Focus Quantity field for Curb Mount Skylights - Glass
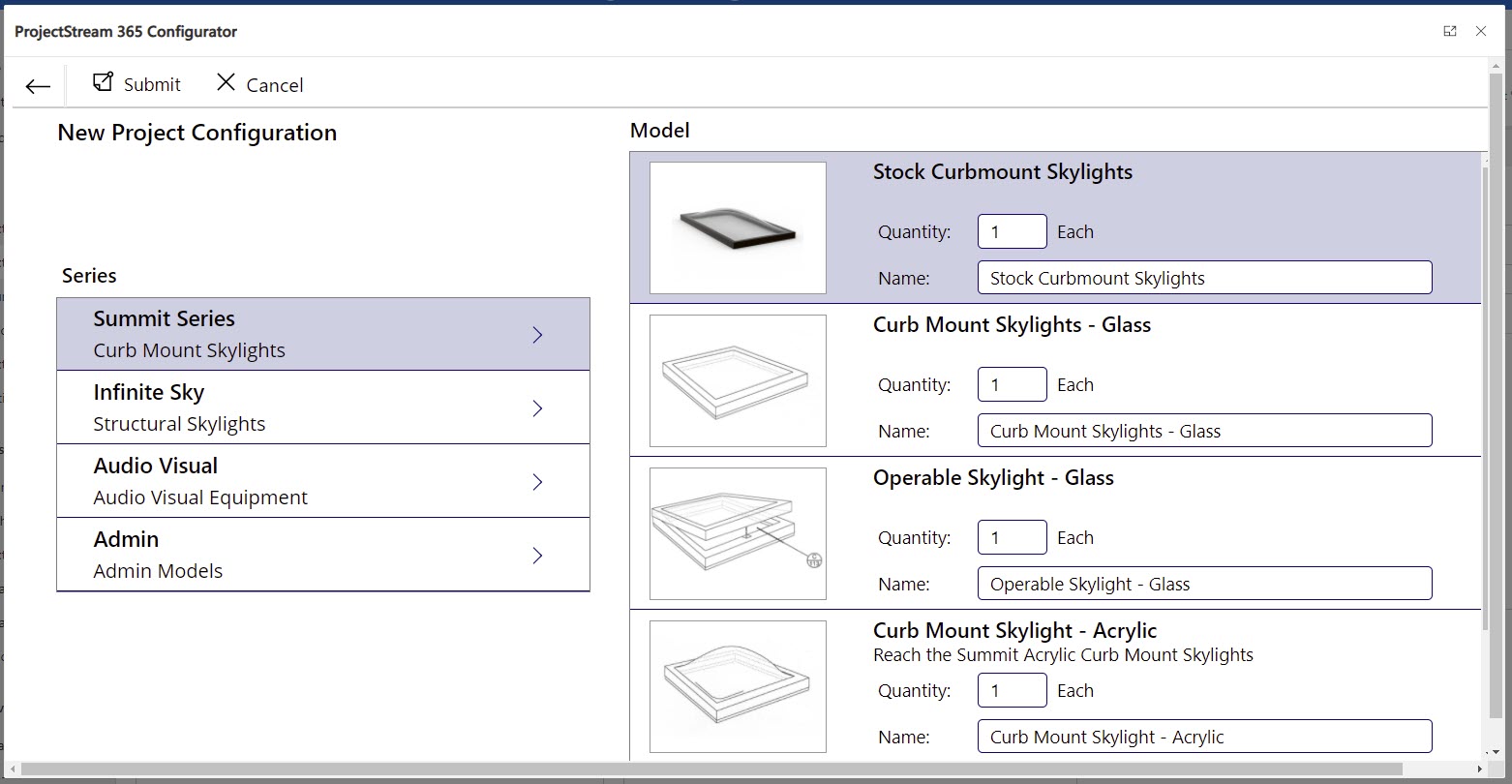 coord(1012,384)
